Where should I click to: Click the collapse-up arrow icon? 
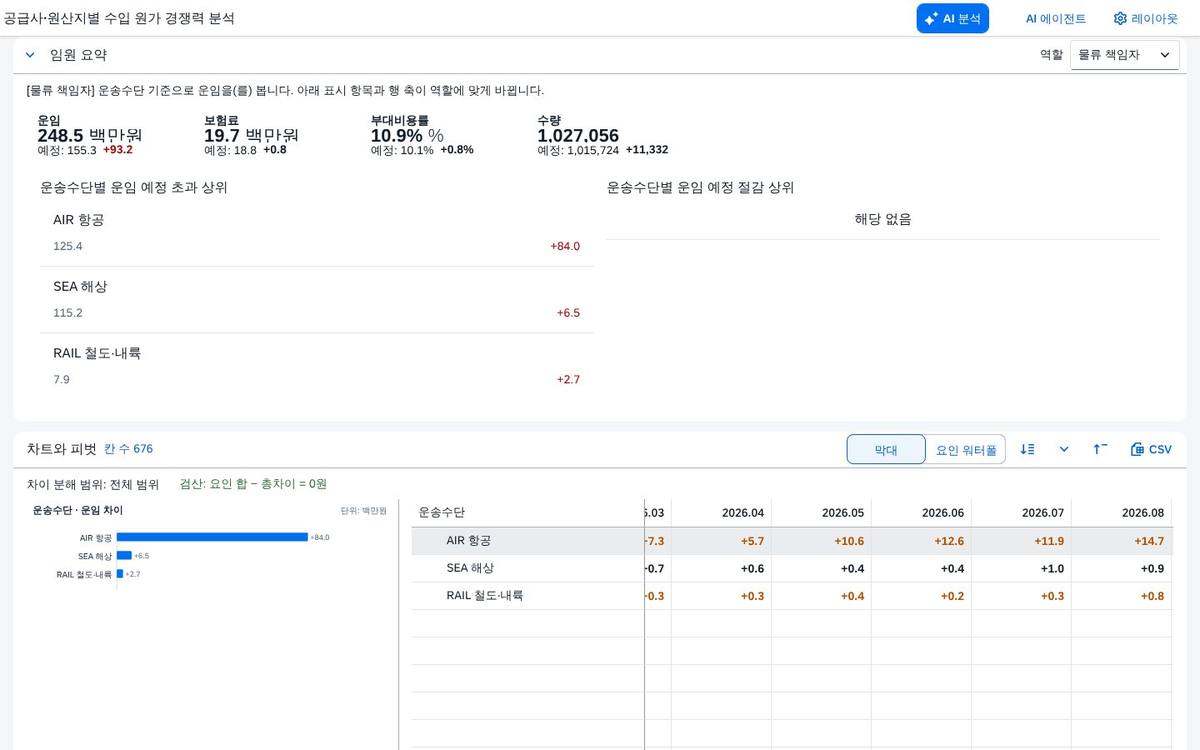[x=1100, y=450]
